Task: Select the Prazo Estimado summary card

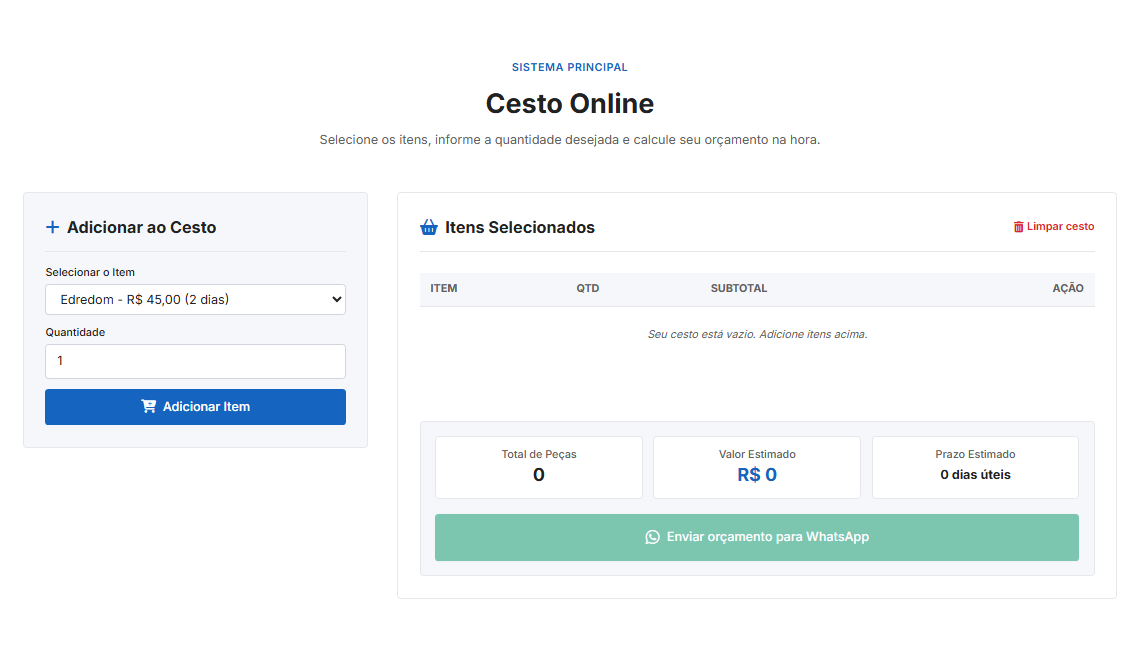Action: 975,468
